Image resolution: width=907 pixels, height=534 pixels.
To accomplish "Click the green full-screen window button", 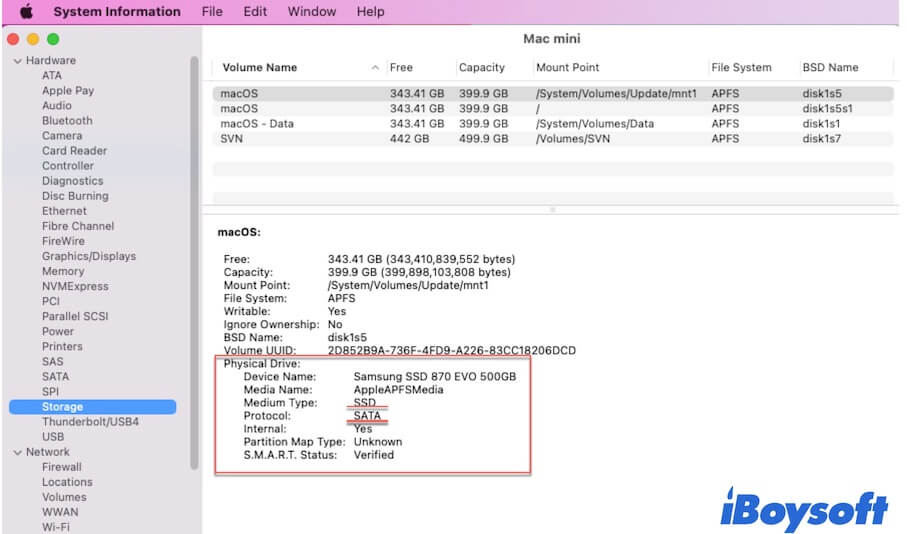I will click(53, 39).
